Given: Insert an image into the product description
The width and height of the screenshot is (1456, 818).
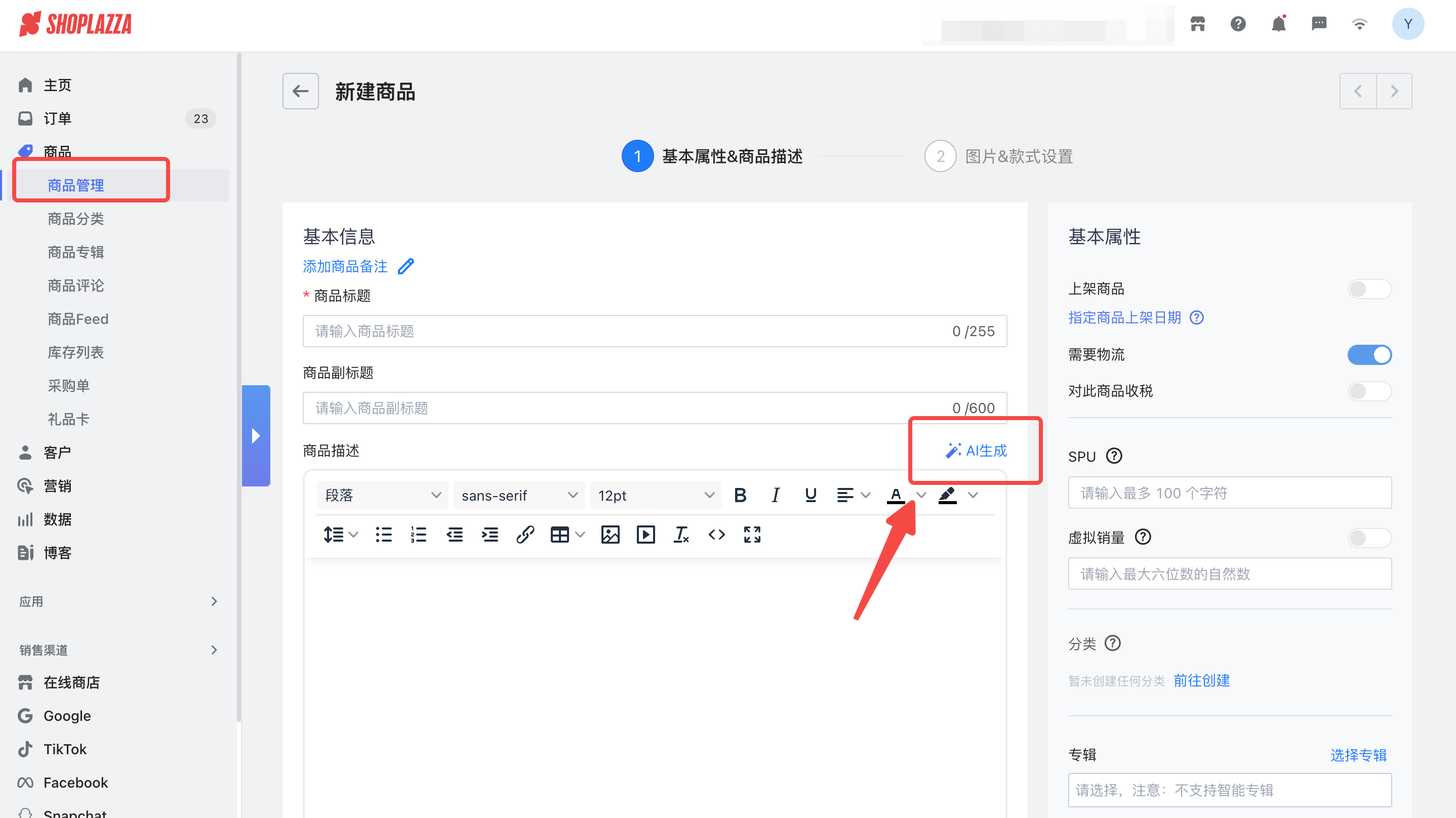Looking at the screenshot, I should pyautogui.click(x=610, y=534).
